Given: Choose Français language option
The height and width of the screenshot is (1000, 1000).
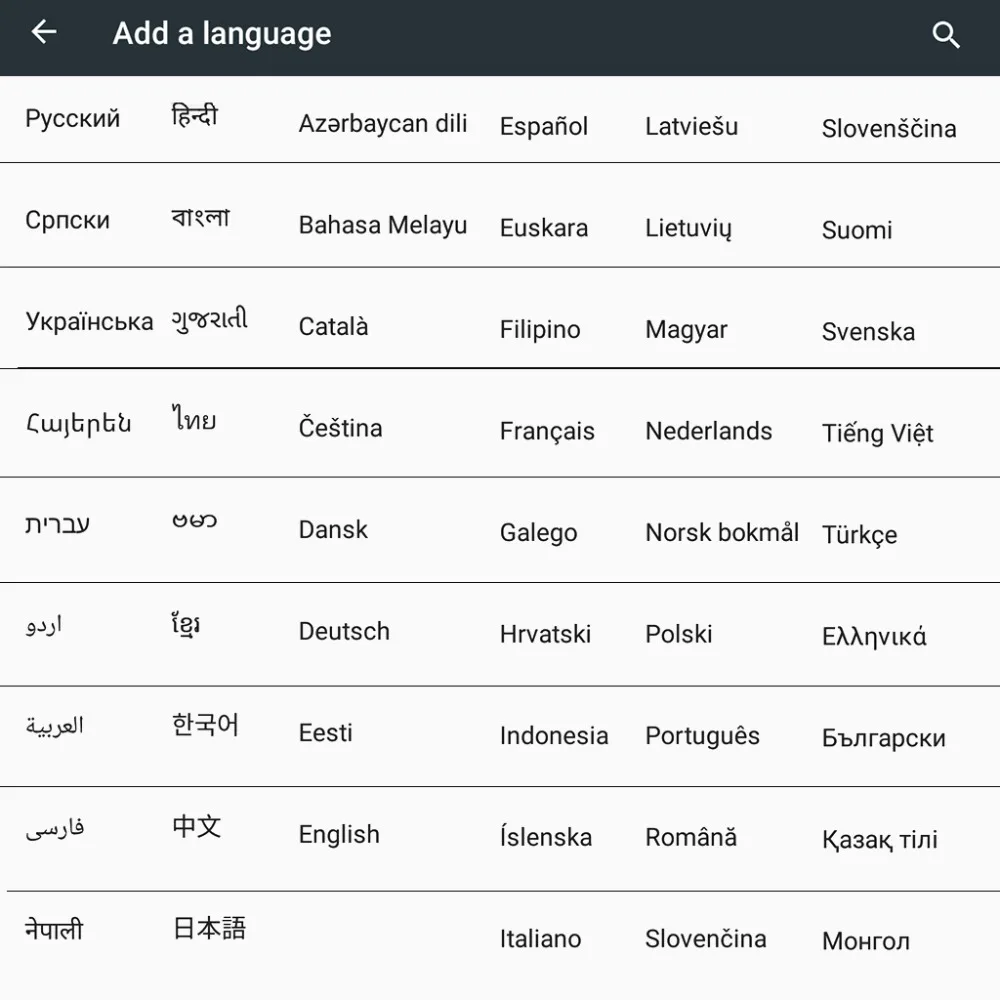Looking at the screenshot, I should point(547,431).
